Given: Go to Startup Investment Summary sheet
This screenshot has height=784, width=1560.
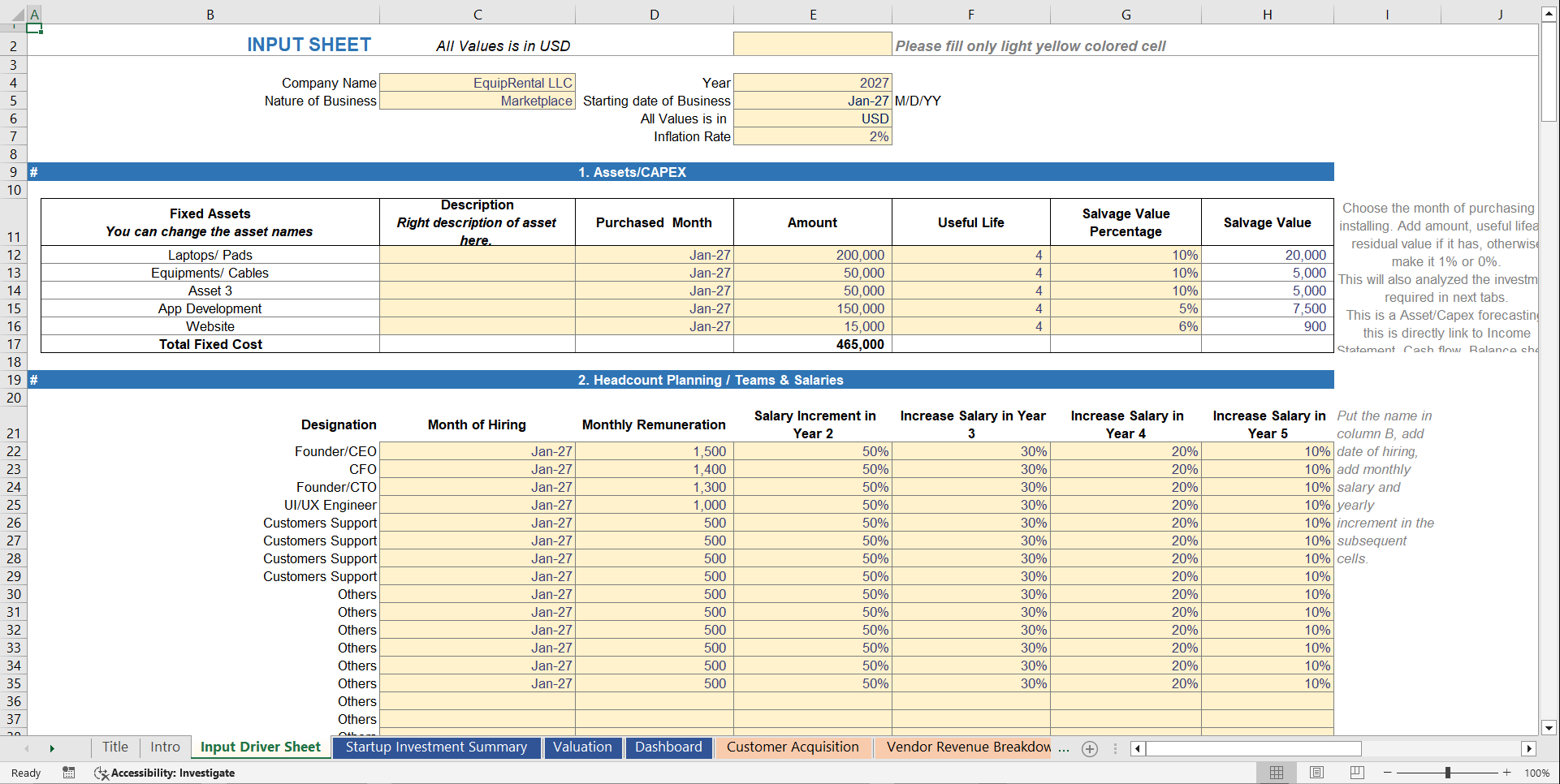Looking at the screenshot, I should coord(436,747).
